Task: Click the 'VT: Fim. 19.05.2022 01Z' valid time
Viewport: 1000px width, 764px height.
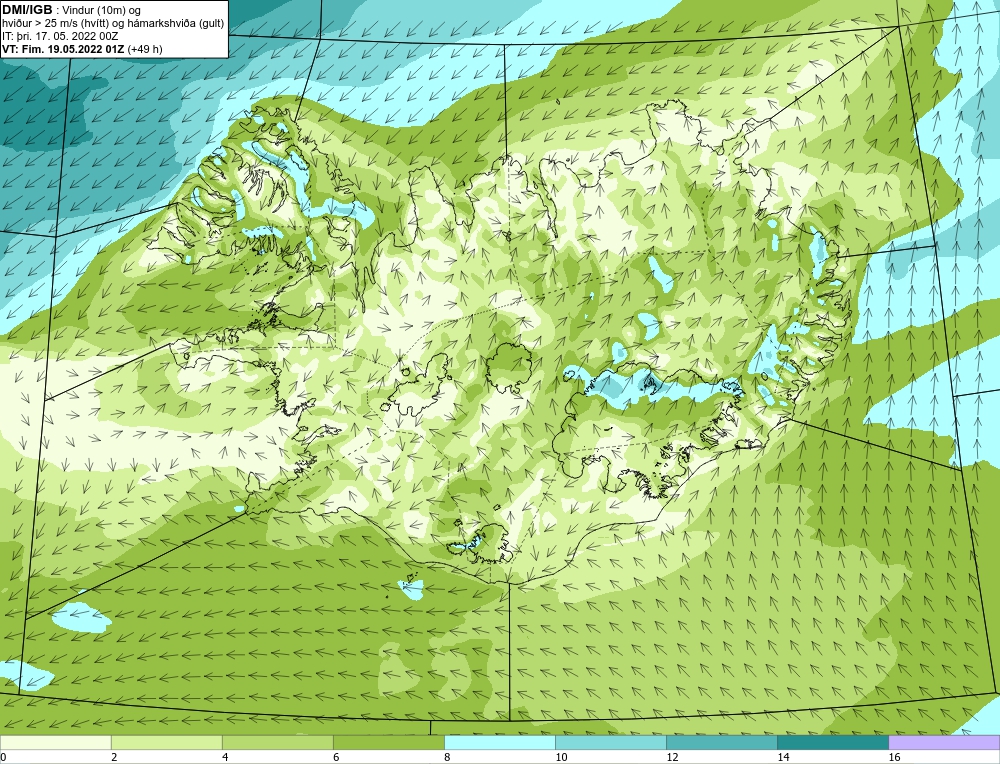Action: point(63,49)
